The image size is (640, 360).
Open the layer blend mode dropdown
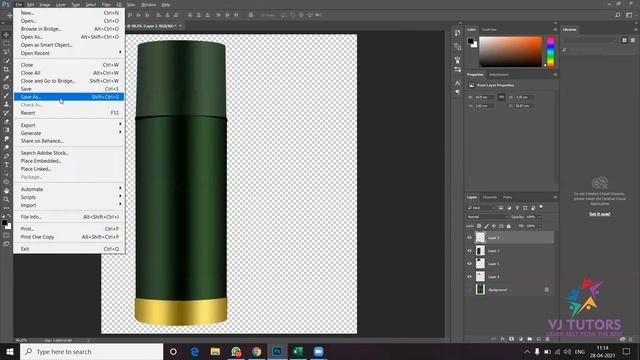tap(487, 217)
